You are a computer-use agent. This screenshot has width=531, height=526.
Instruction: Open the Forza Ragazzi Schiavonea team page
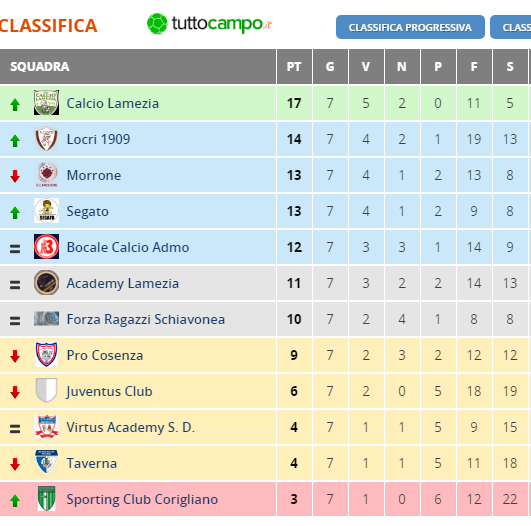(x=146, y=319)
